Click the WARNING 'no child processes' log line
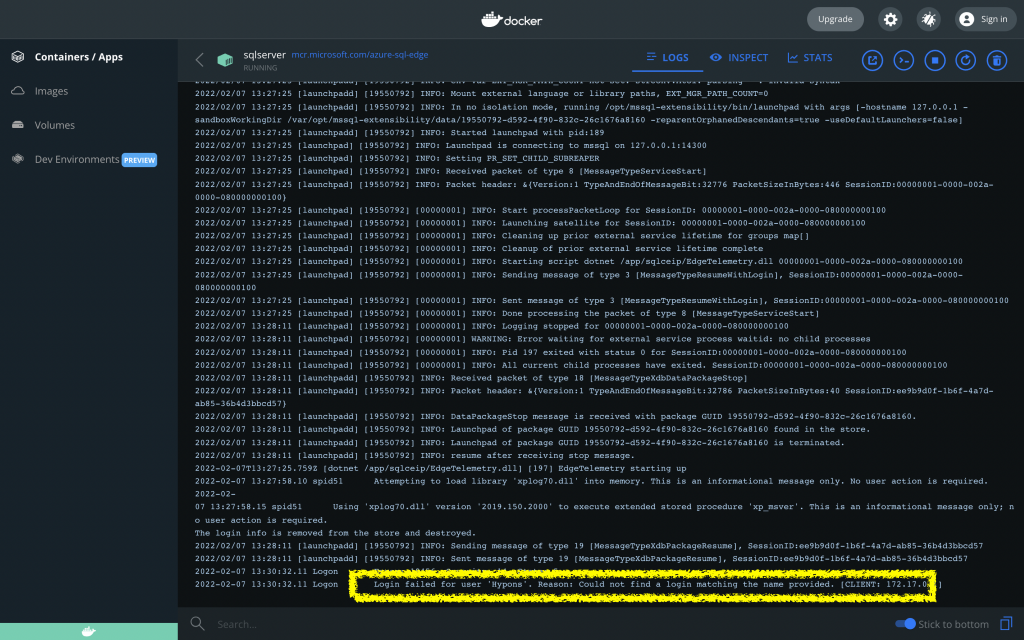This screenshot has height=640, width=1024. tap(532, 339)
